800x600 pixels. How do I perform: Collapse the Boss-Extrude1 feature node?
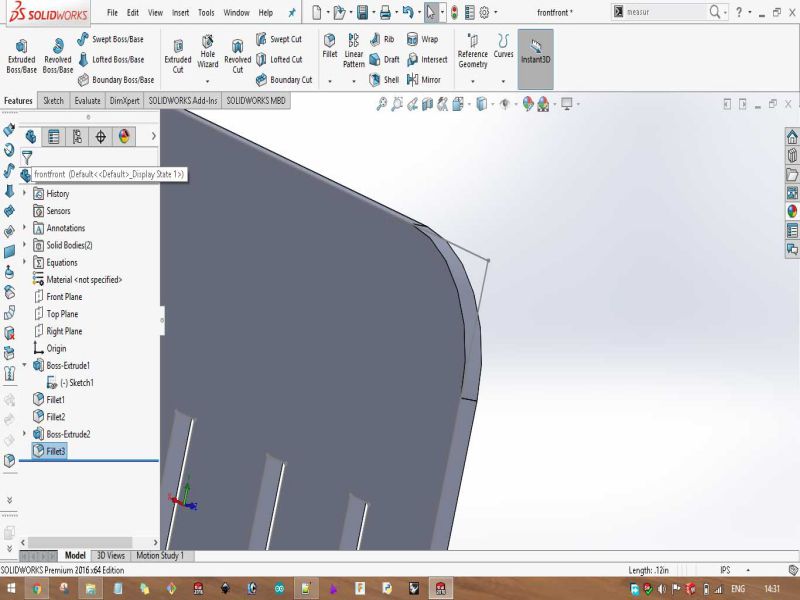(x=24, y=365)
